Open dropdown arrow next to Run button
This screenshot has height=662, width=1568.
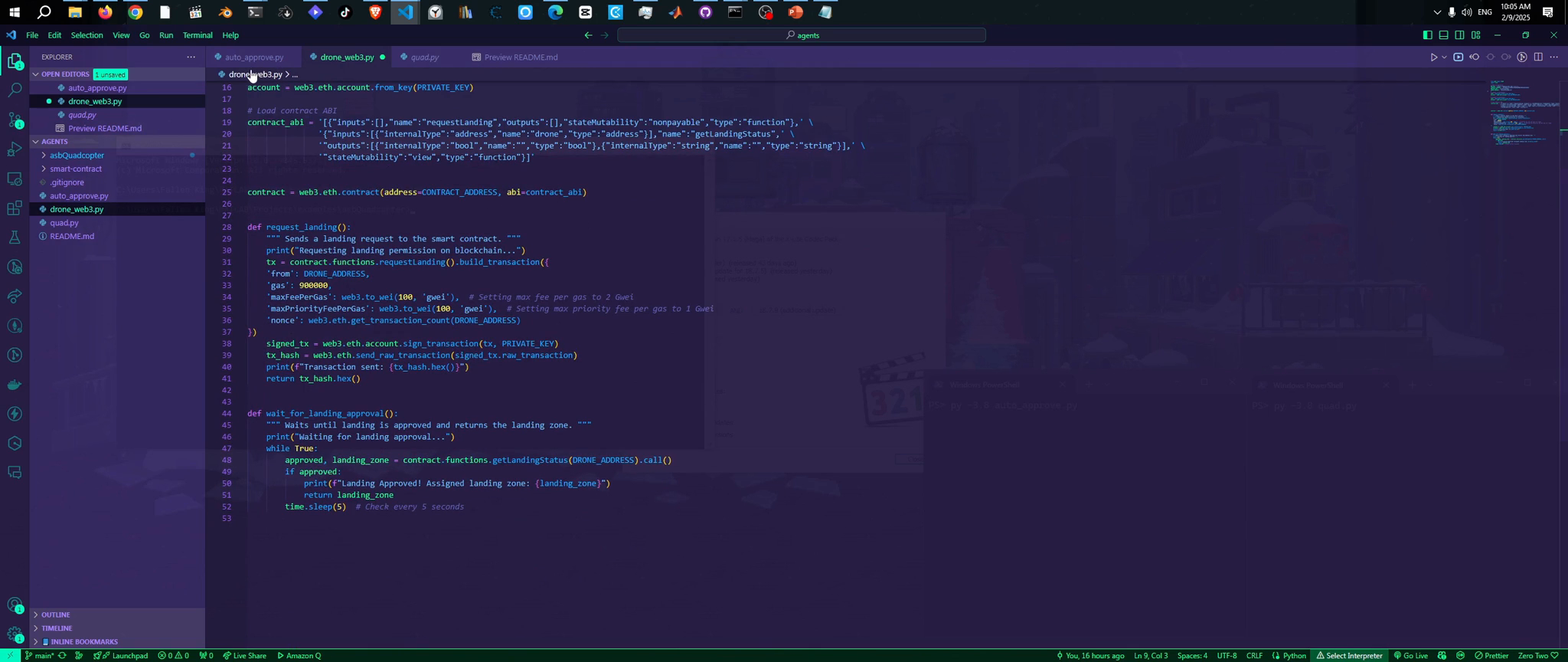(1444, 57)
